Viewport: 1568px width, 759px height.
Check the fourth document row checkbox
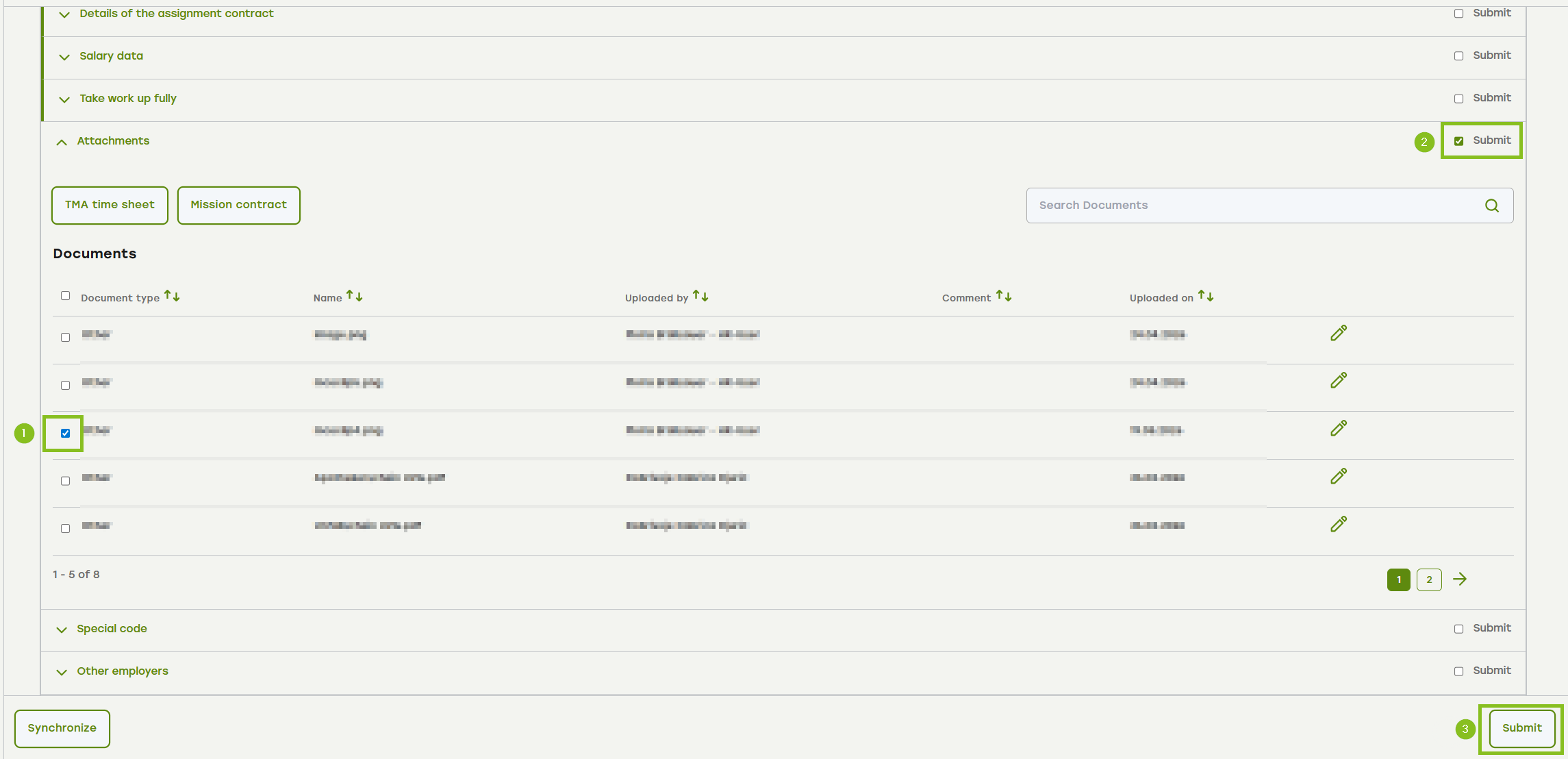click(66, 481)
